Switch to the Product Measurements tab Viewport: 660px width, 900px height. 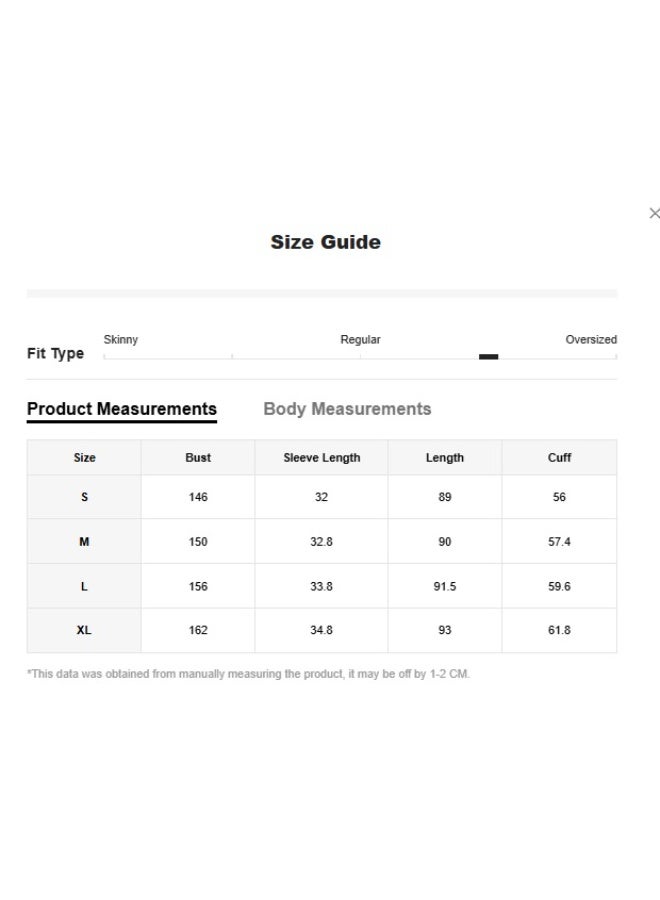pyautogui.click(x=122, y=409)
